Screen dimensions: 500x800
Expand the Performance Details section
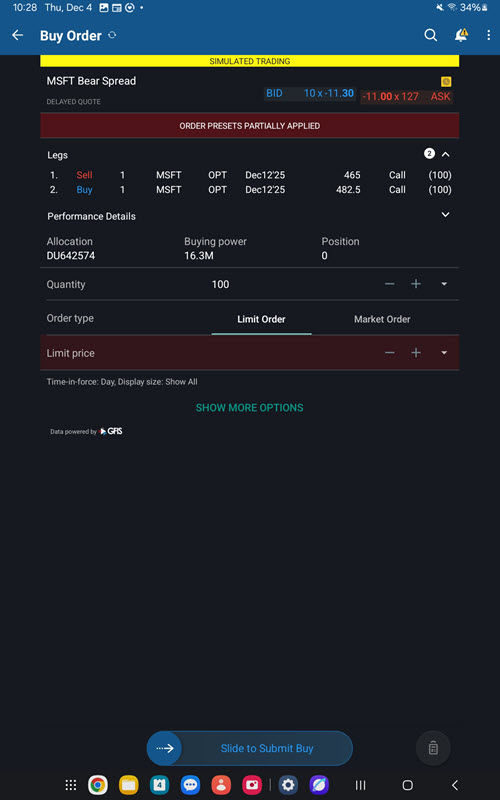click(x=445, y=215)
